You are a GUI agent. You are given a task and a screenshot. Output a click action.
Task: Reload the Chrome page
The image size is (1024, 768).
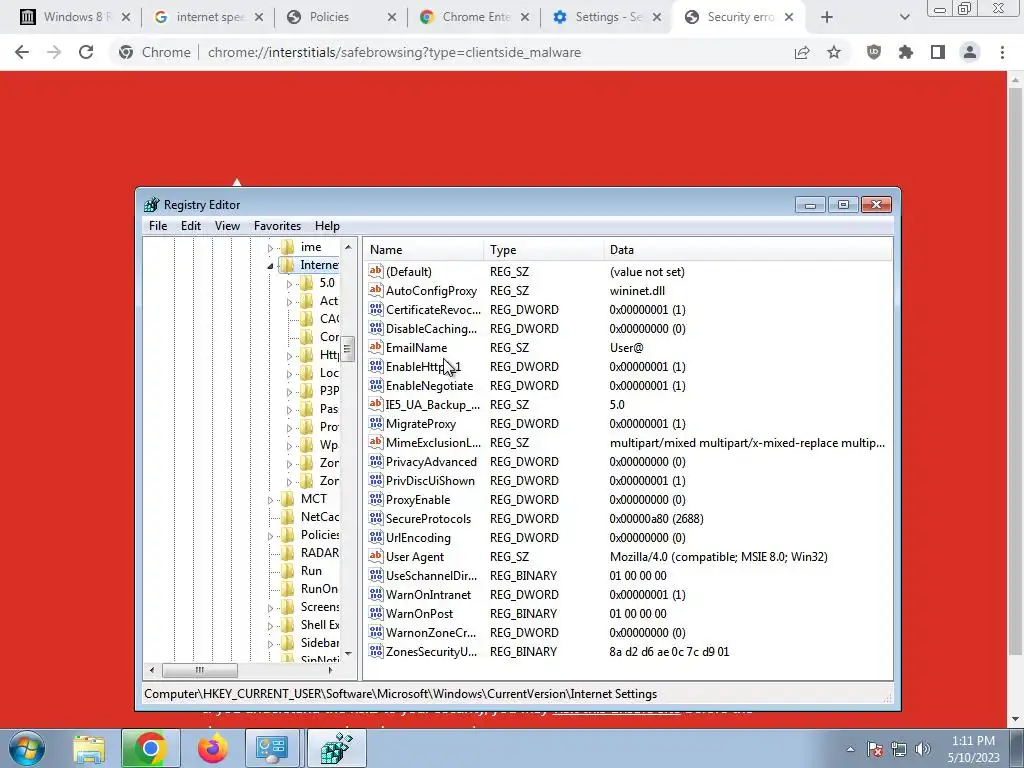(x=86, y=52)
